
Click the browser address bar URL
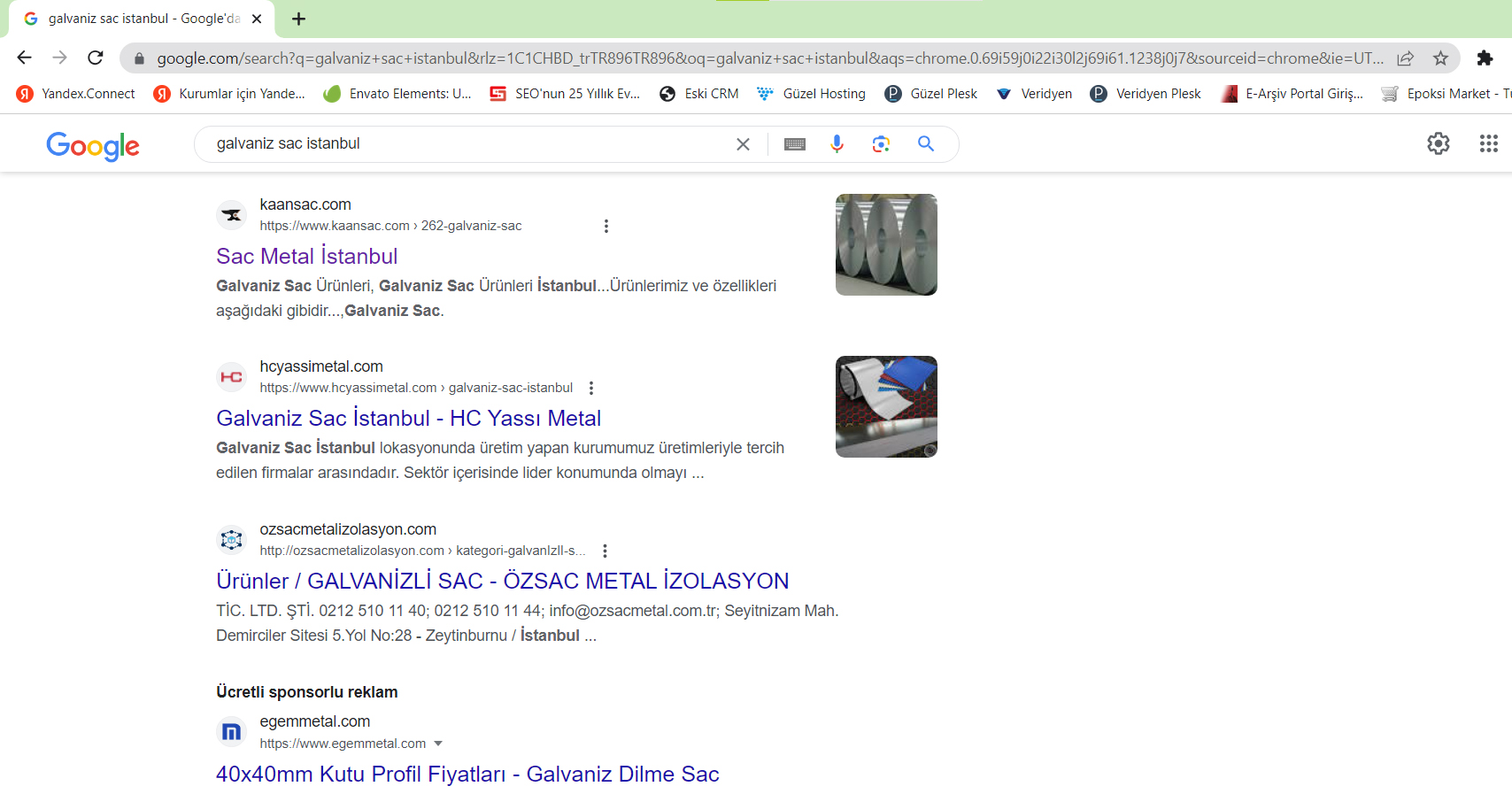click(x=770, y=58)
